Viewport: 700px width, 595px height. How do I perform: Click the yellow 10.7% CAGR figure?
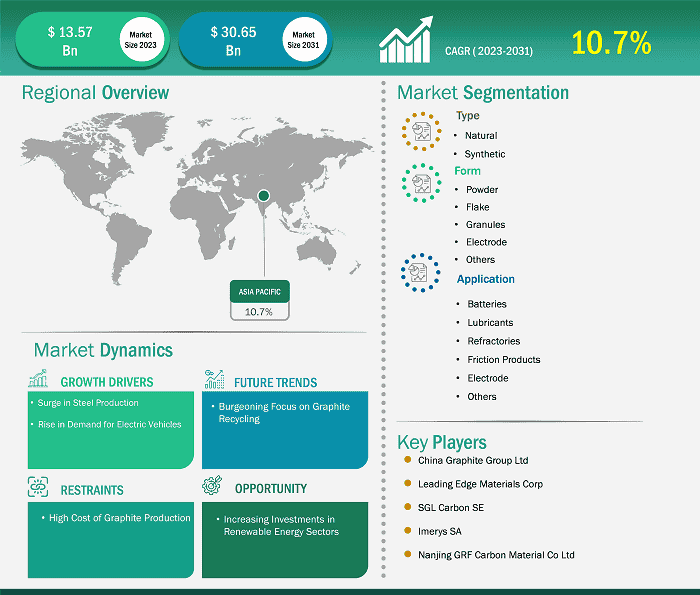click(x=611, y=43)
